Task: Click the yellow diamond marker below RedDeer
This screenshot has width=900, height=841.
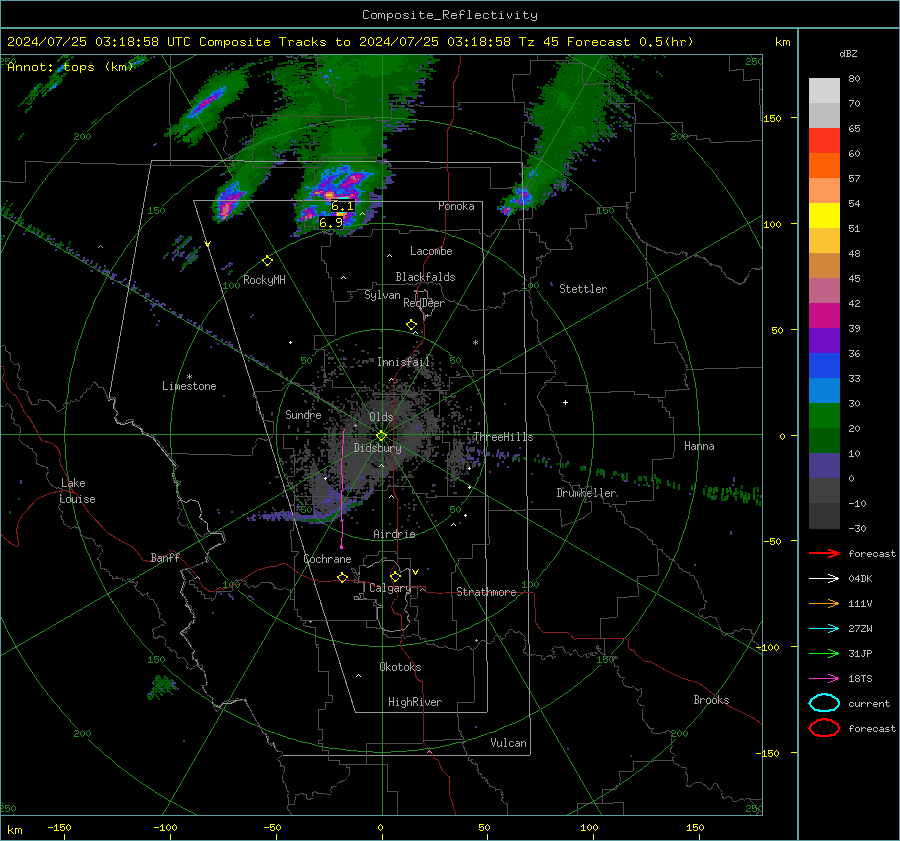Action: pos(411,325)
